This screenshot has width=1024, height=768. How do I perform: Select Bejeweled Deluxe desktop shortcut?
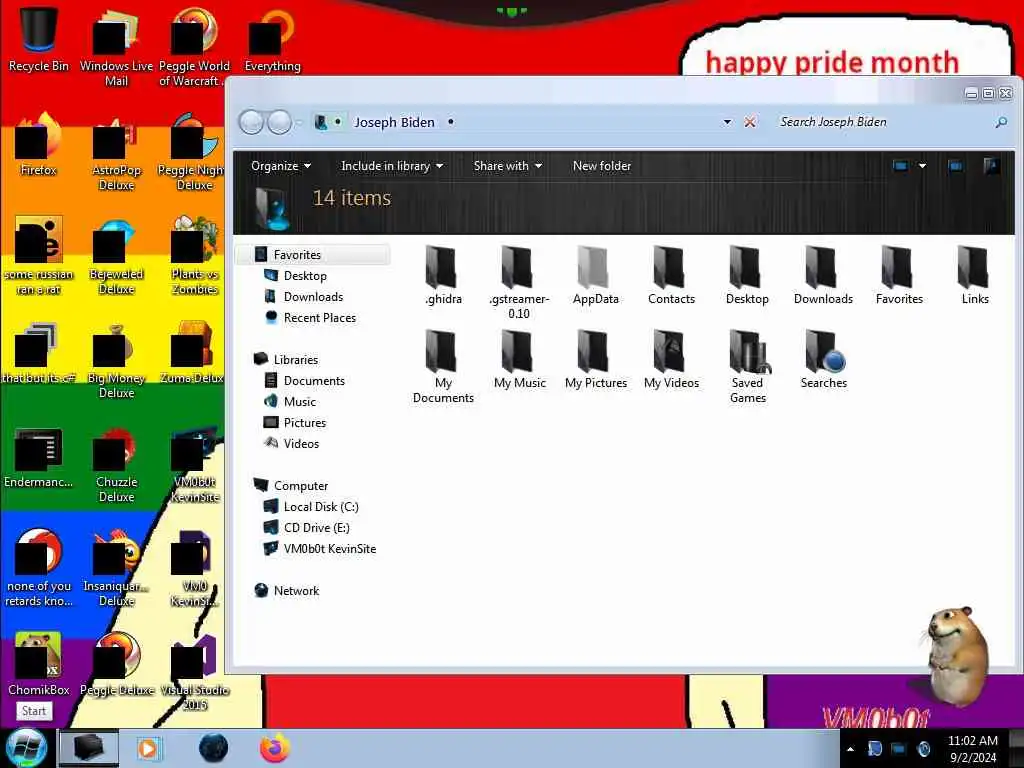[116, 257]
